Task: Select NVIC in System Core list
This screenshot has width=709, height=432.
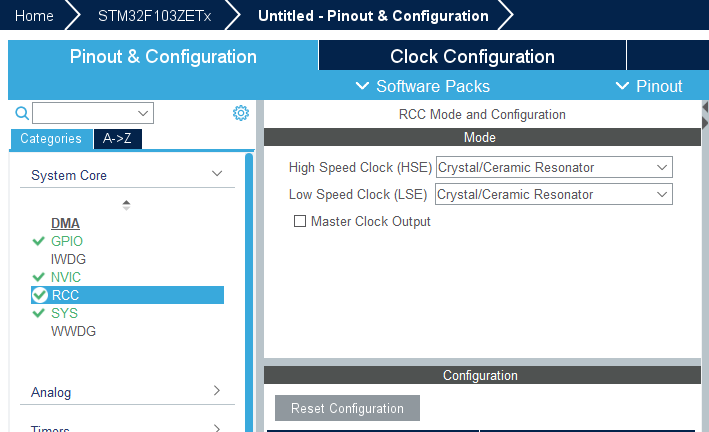Action: coord(66,277)
